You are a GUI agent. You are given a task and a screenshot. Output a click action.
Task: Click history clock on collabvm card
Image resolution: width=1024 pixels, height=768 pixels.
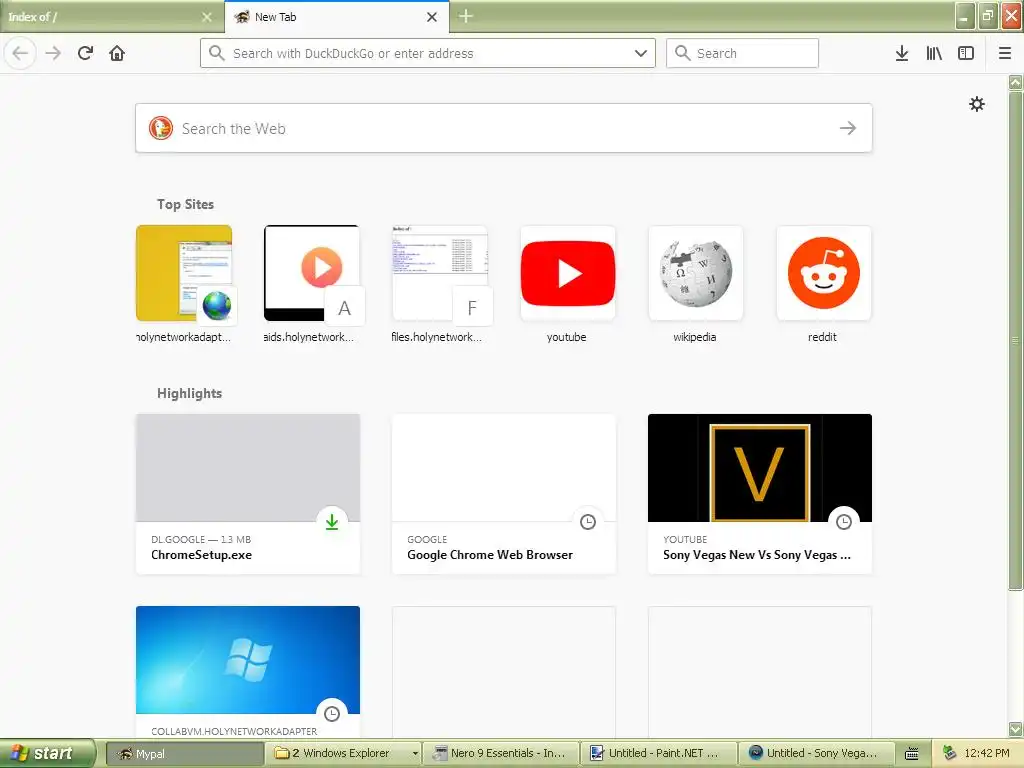coord(332,713)
